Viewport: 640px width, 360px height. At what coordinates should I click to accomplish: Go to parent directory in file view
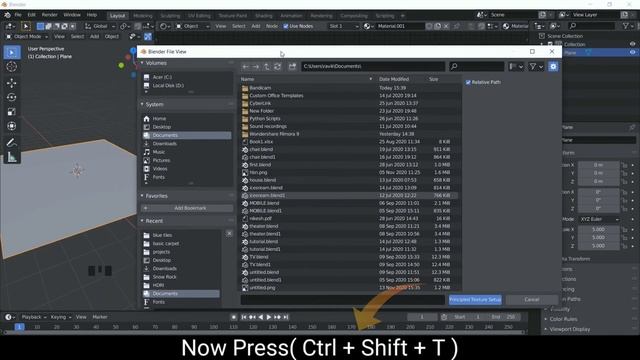(x=267, y=67)
